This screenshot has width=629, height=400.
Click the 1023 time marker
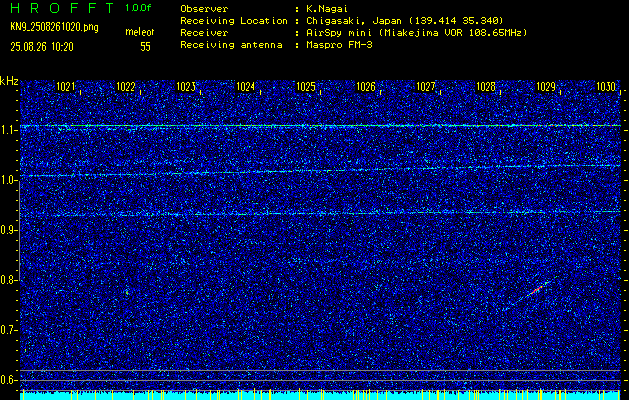point(186,87)
